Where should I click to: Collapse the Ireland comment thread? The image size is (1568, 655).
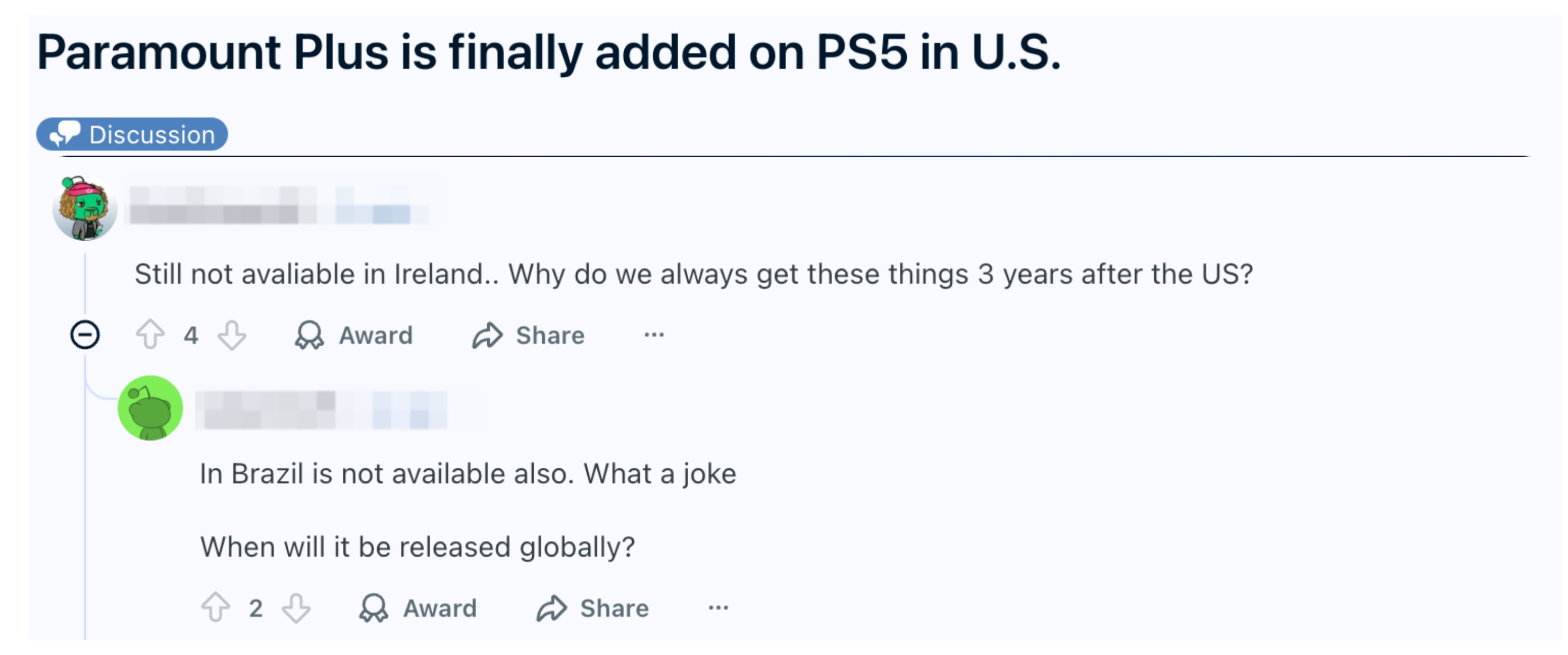pos(85,335)
